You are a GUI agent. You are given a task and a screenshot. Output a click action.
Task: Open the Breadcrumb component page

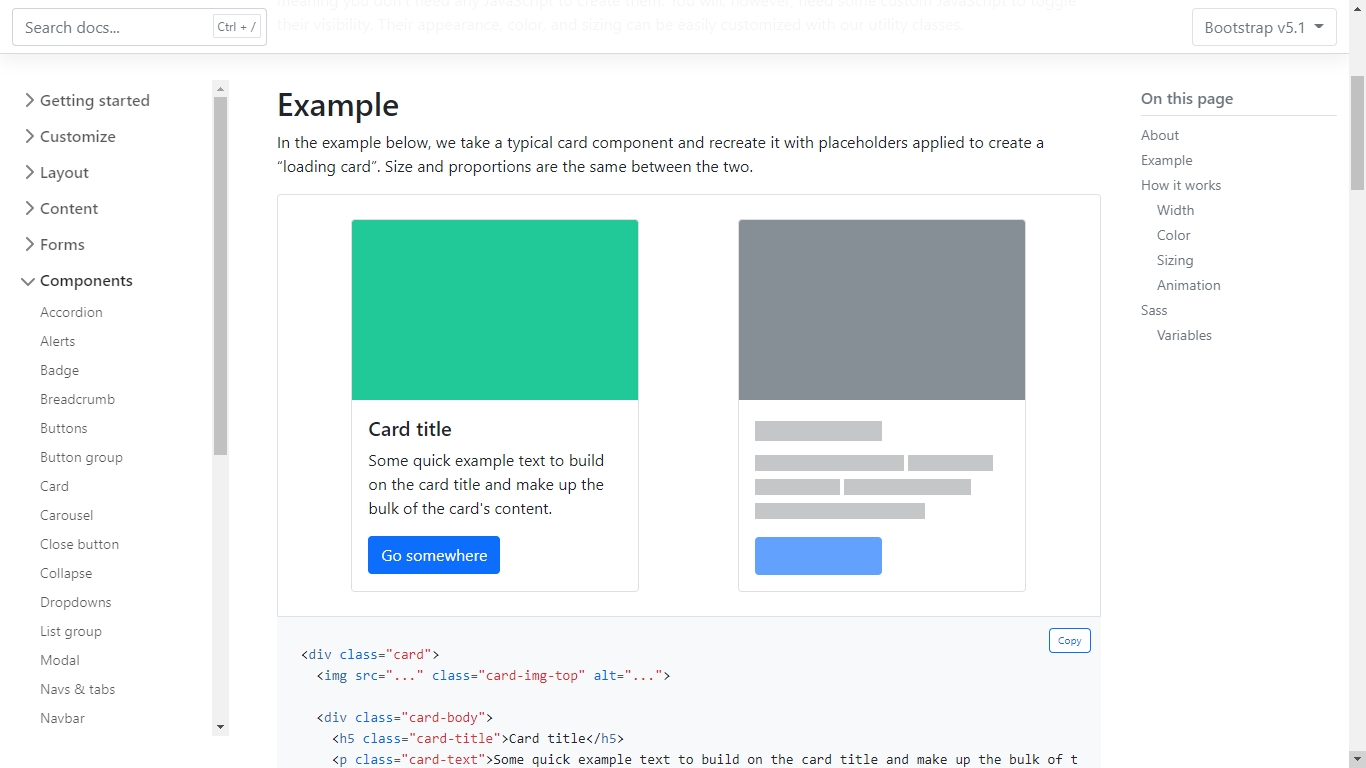click(77, 399)
